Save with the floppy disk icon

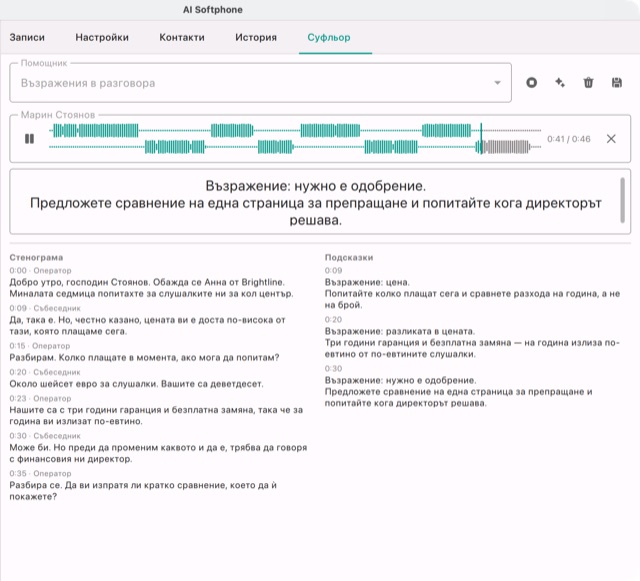pos(617,83)
